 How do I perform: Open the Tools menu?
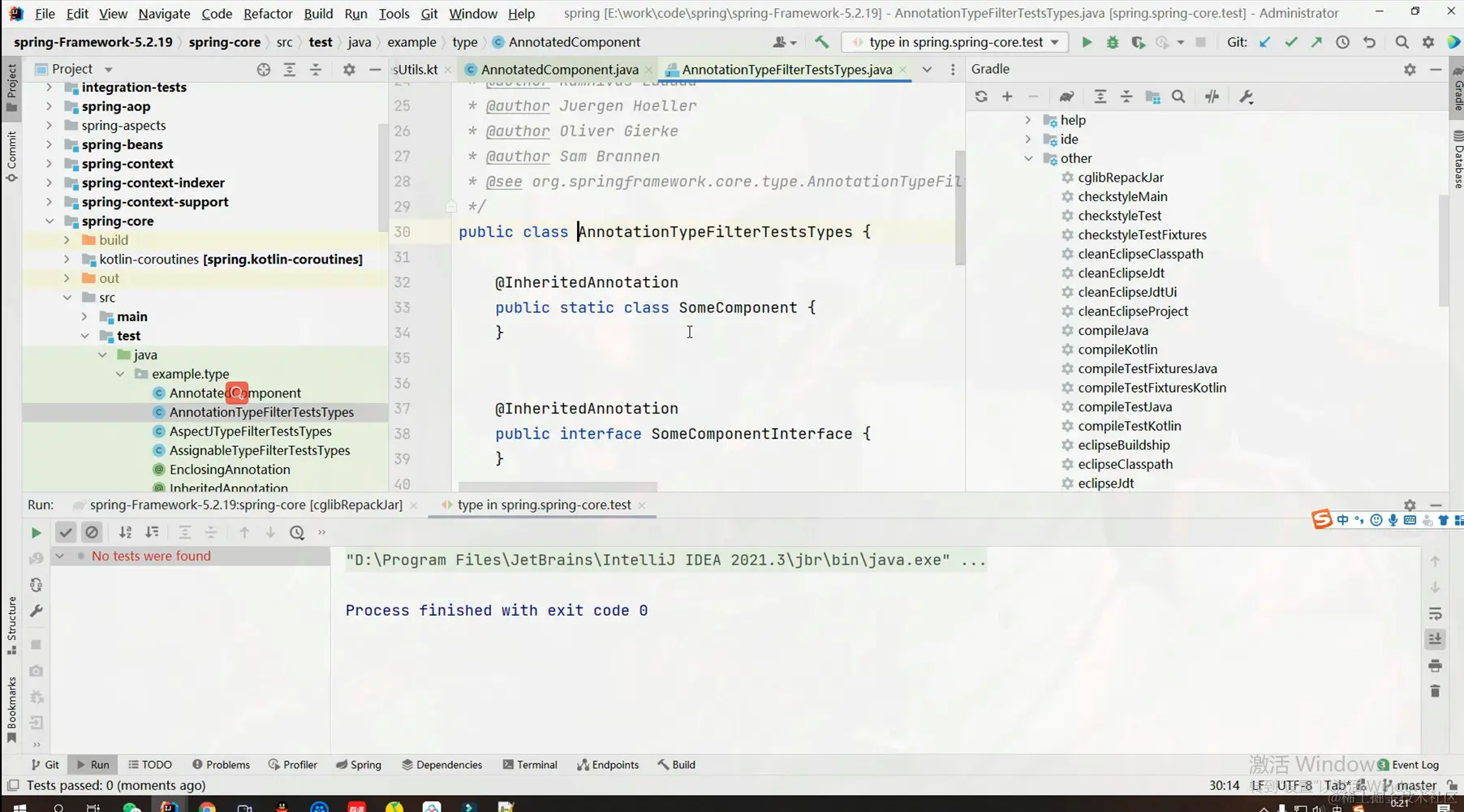tap(394, 14)
